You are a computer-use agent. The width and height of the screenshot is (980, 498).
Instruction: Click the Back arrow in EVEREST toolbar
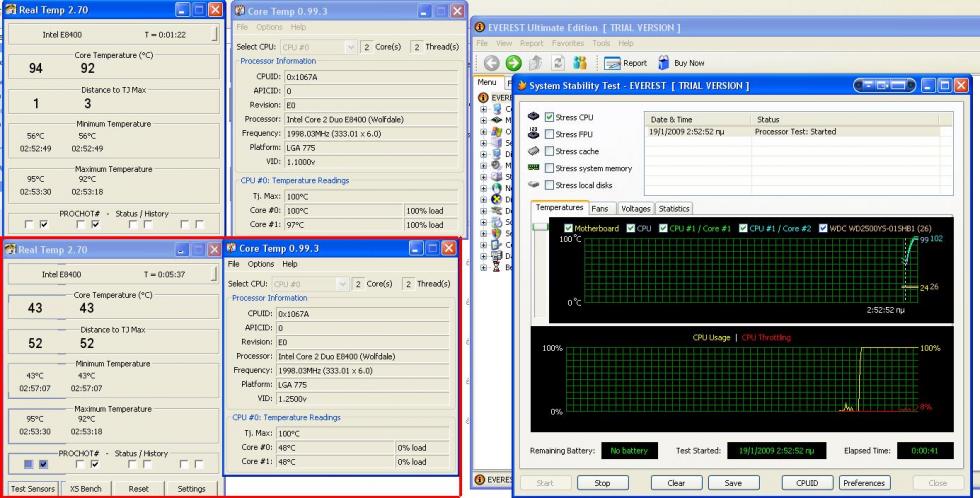point(491,62)
